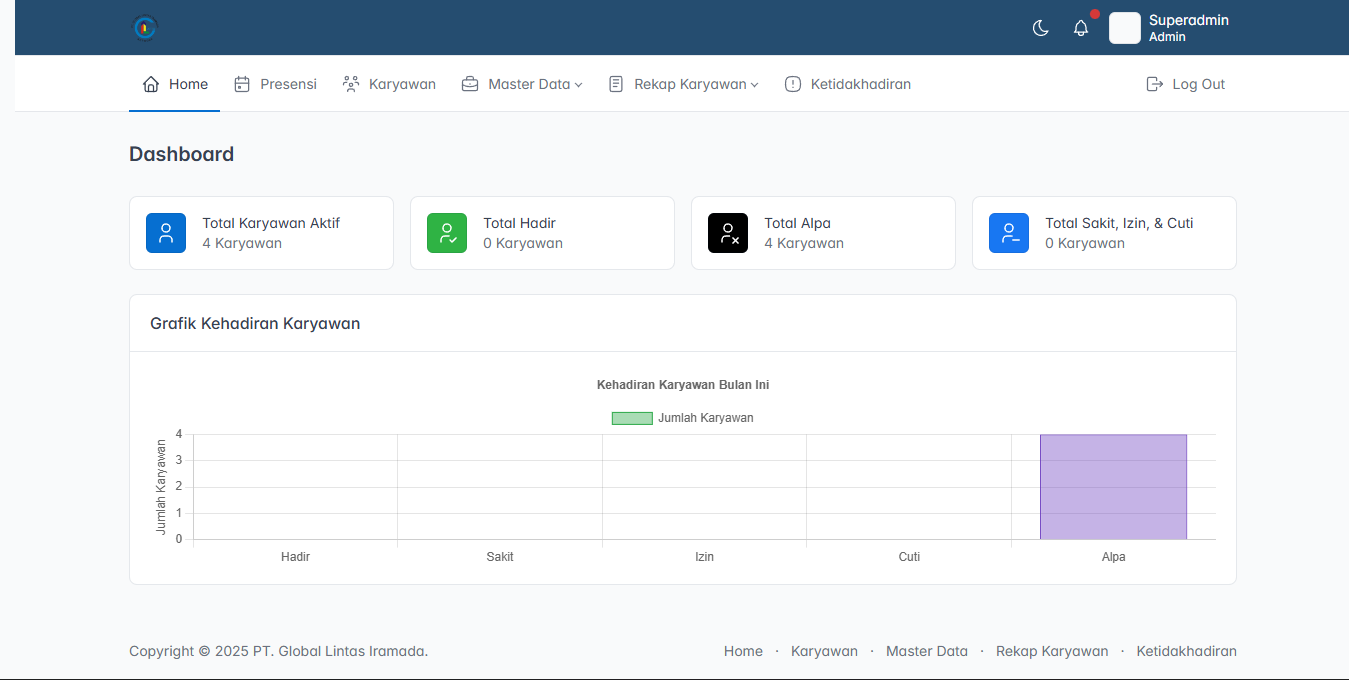The image size is (1349, 680).
Task: Open Rekap Karyawan link in footer
Action: [1052, 651]
